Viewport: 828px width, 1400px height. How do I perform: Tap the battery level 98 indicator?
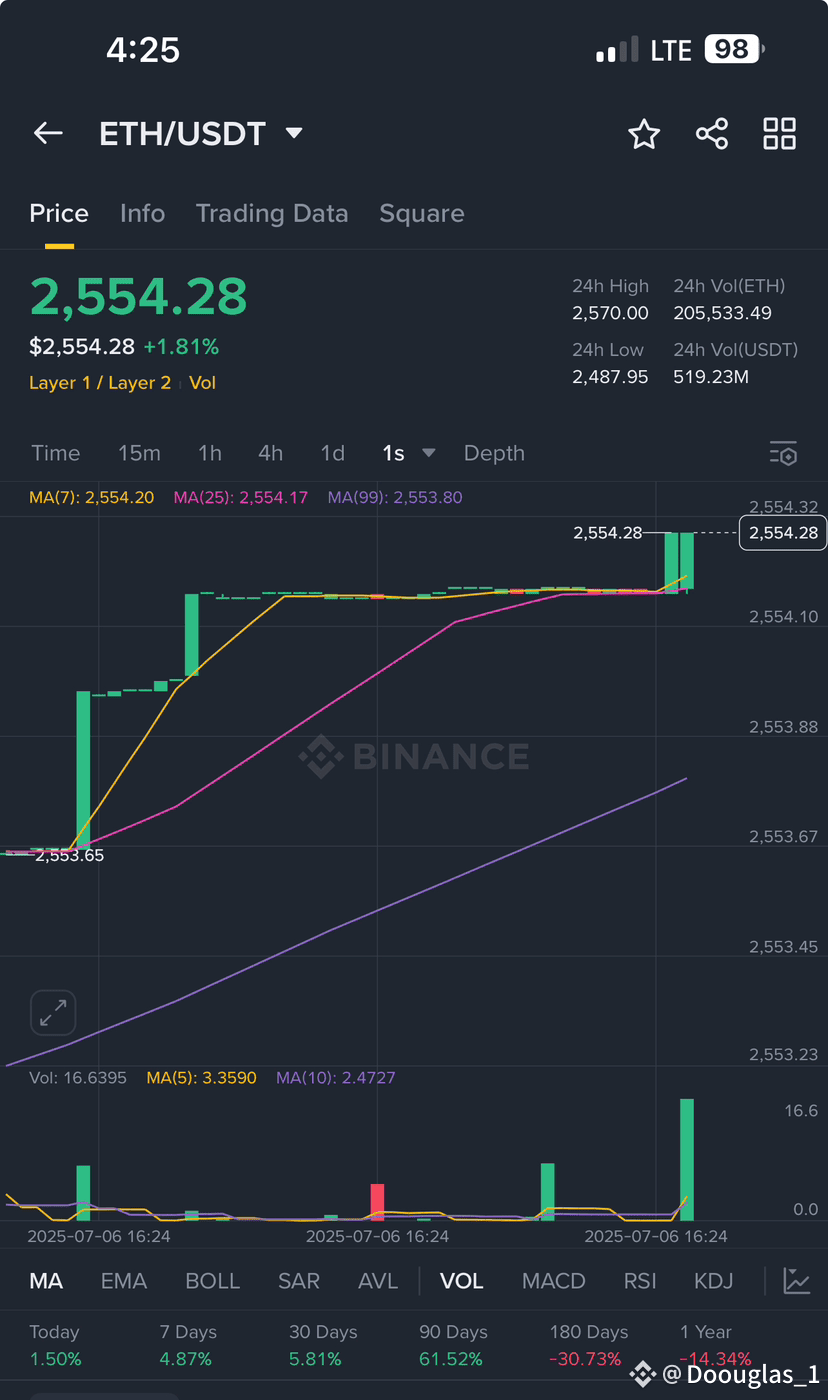coord(734,49)
